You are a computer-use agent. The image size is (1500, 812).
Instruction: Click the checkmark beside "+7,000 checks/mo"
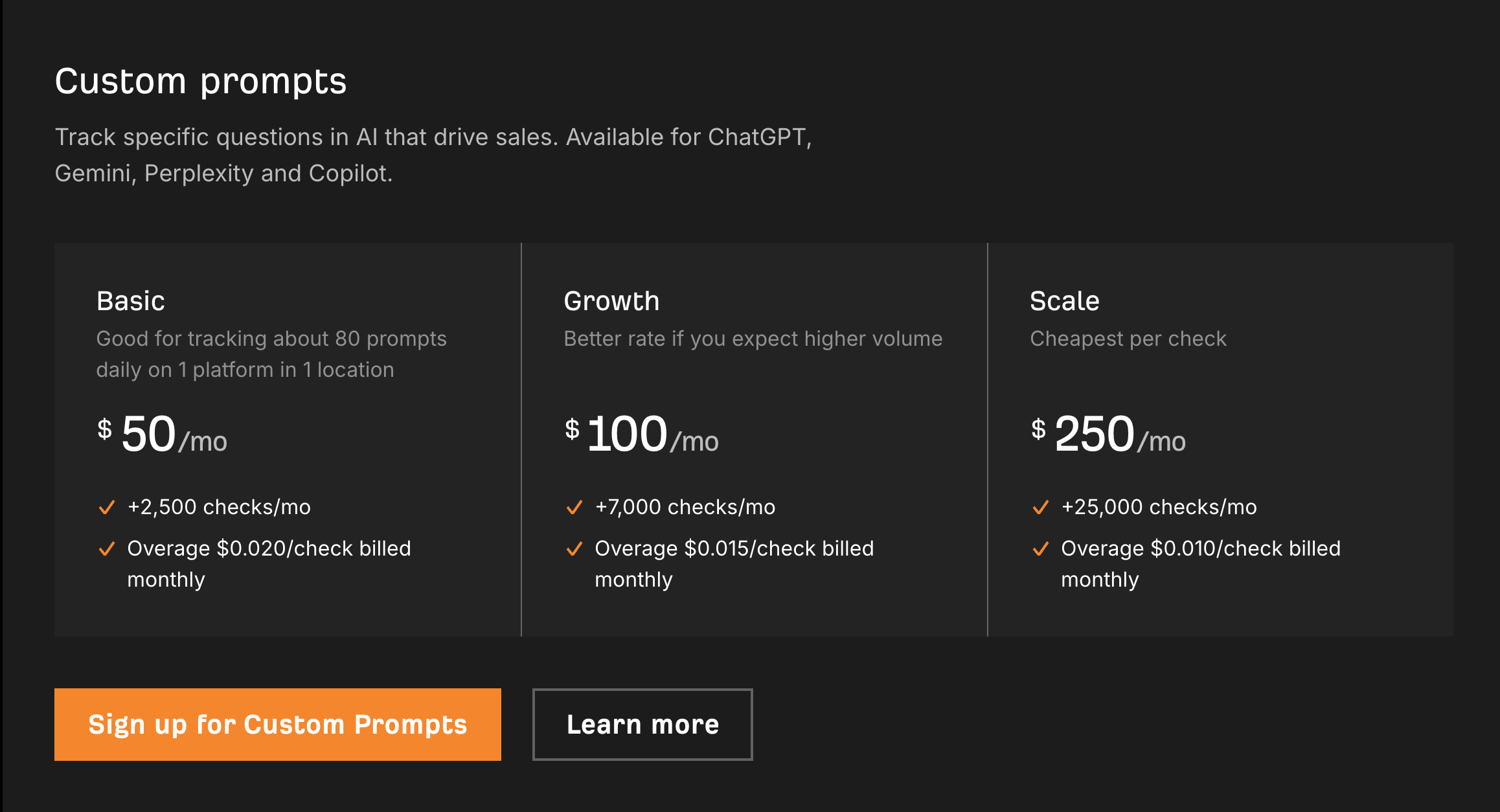pyautogui.click(x=574, y=508)
